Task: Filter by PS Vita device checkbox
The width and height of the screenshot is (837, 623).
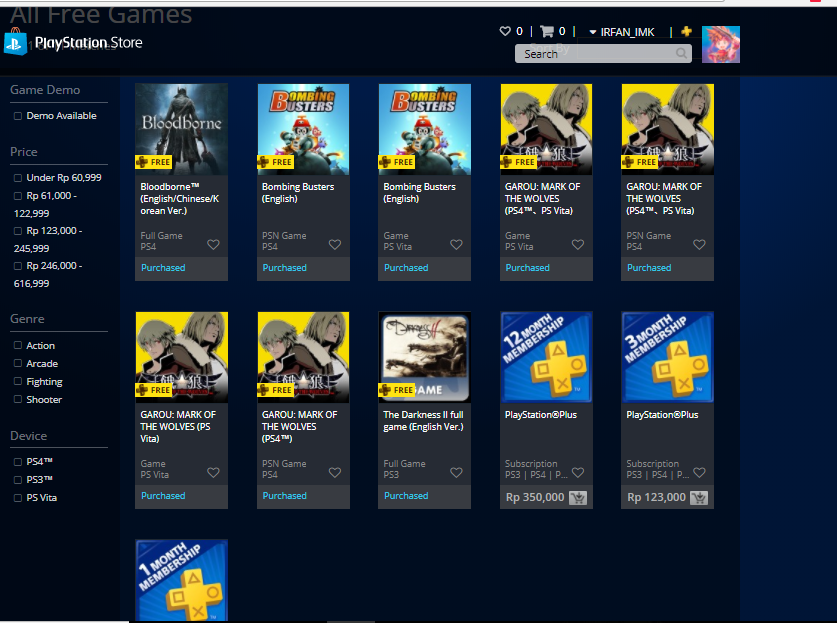Action: coord(18,498)
